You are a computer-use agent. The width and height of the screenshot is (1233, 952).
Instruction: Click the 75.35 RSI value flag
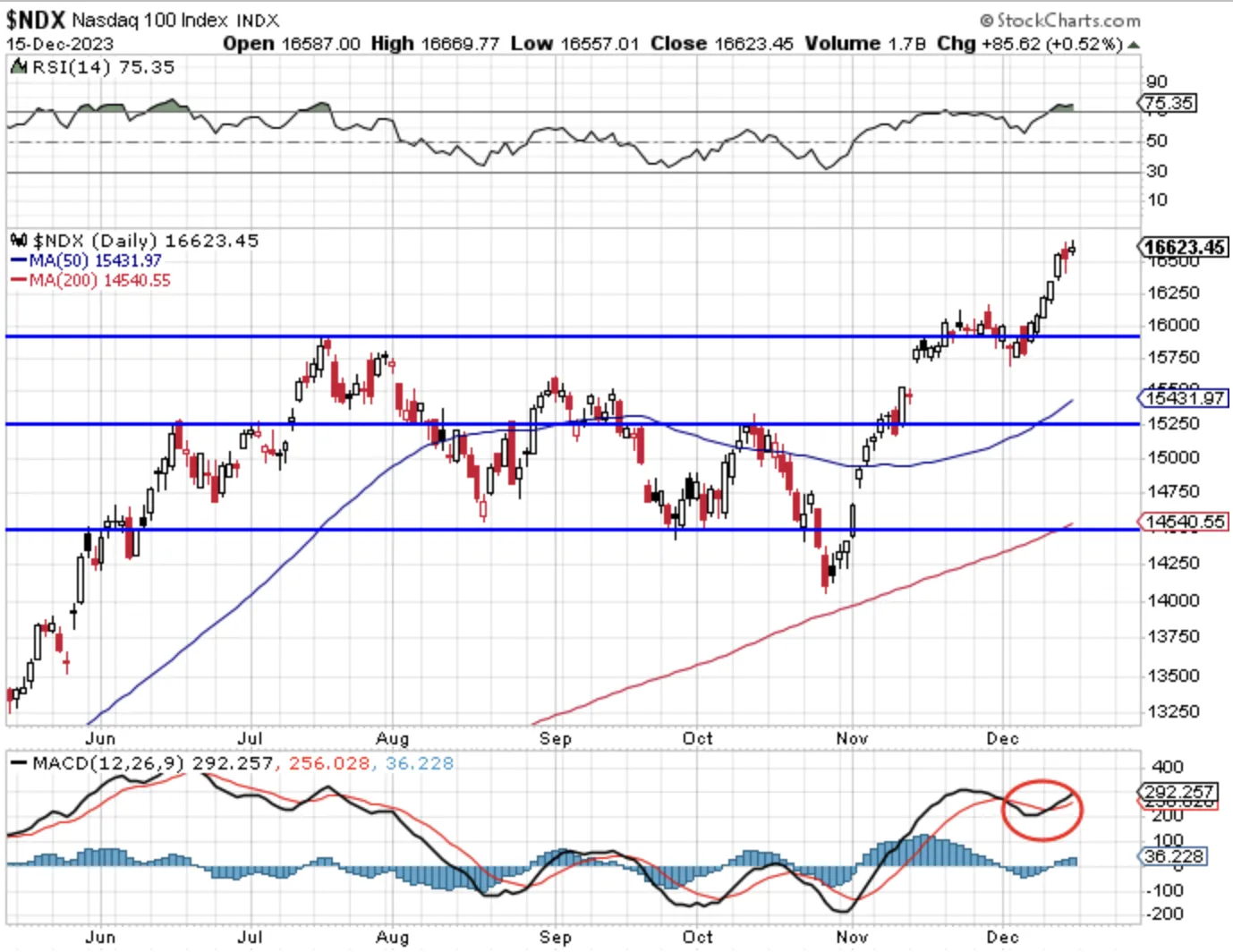[1169, 103]
